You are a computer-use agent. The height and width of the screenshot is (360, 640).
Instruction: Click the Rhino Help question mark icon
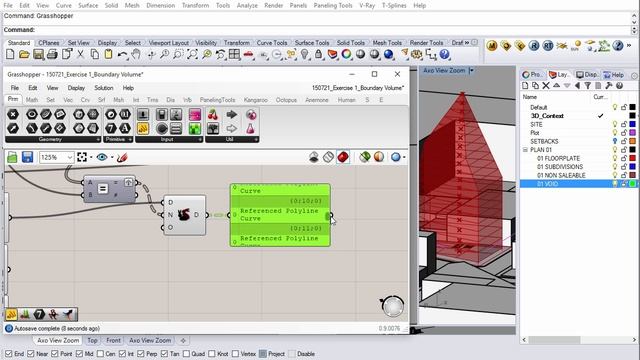click(444, 54)
